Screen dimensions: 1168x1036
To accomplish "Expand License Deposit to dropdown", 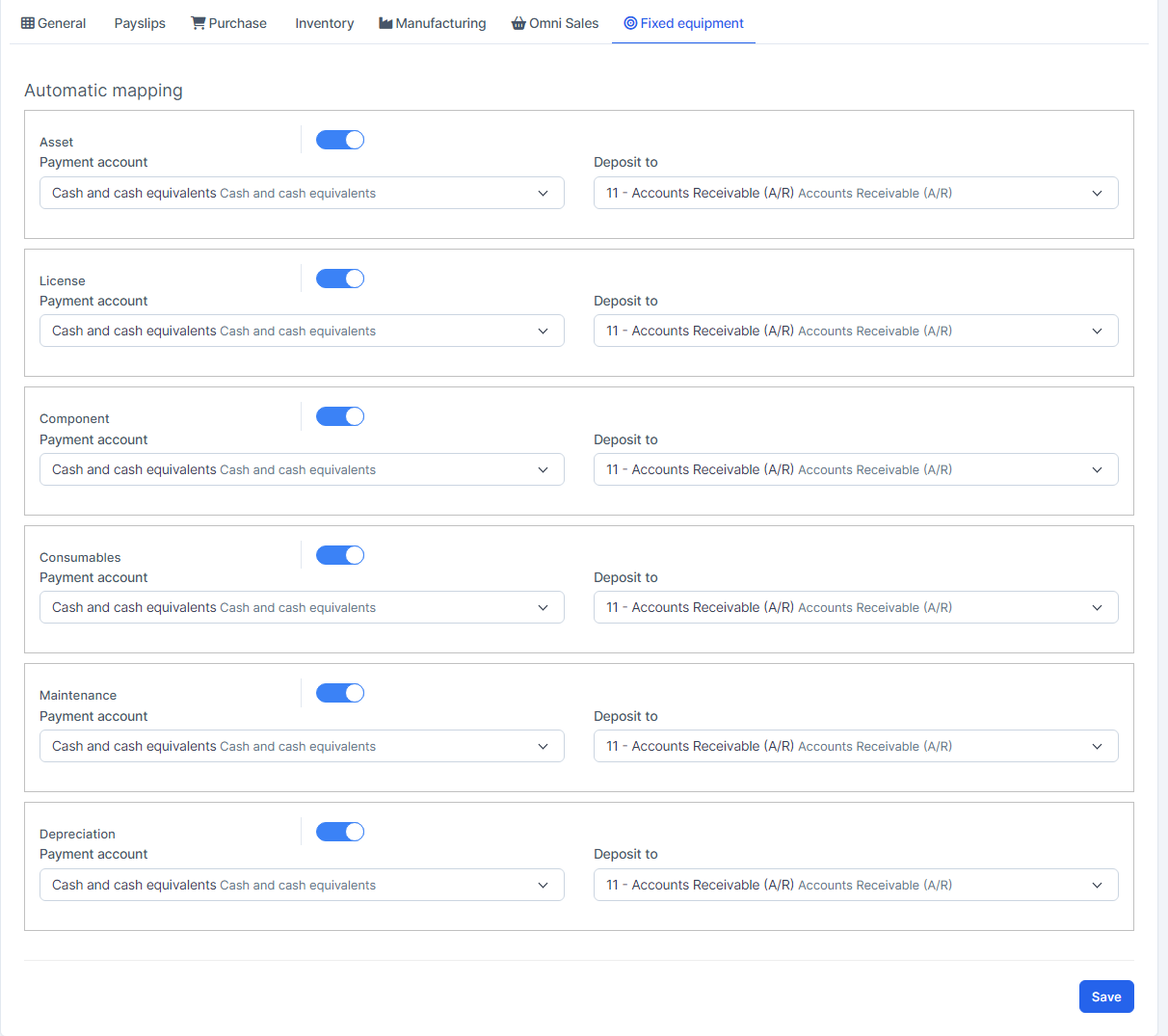I will pyautogui.click(x=856, y=331).
